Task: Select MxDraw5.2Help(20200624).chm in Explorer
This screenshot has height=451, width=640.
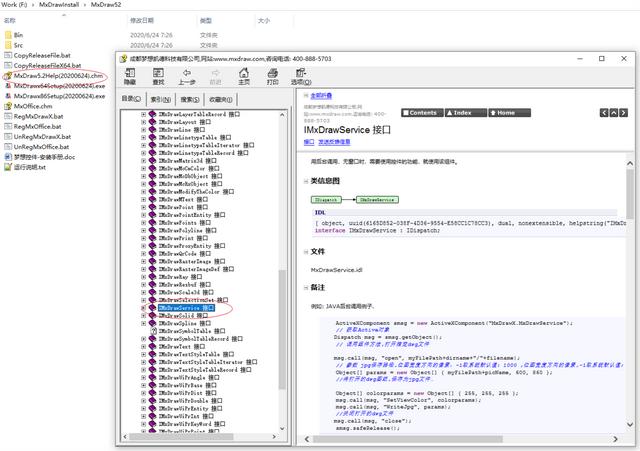Action: click(x=58, y=76)
